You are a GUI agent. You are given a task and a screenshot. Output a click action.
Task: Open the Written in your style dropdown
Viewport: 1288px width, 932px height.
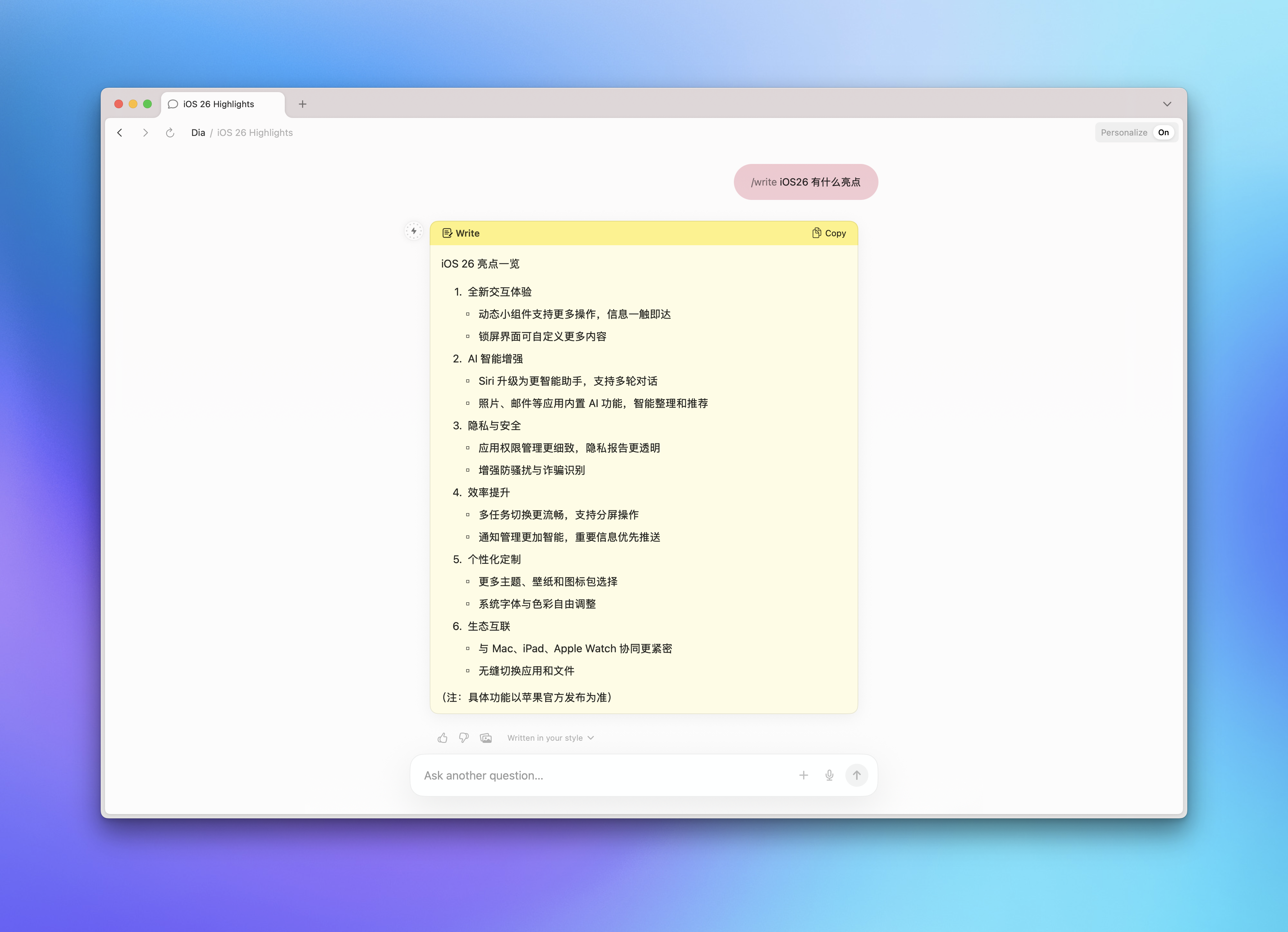[550, 738]
